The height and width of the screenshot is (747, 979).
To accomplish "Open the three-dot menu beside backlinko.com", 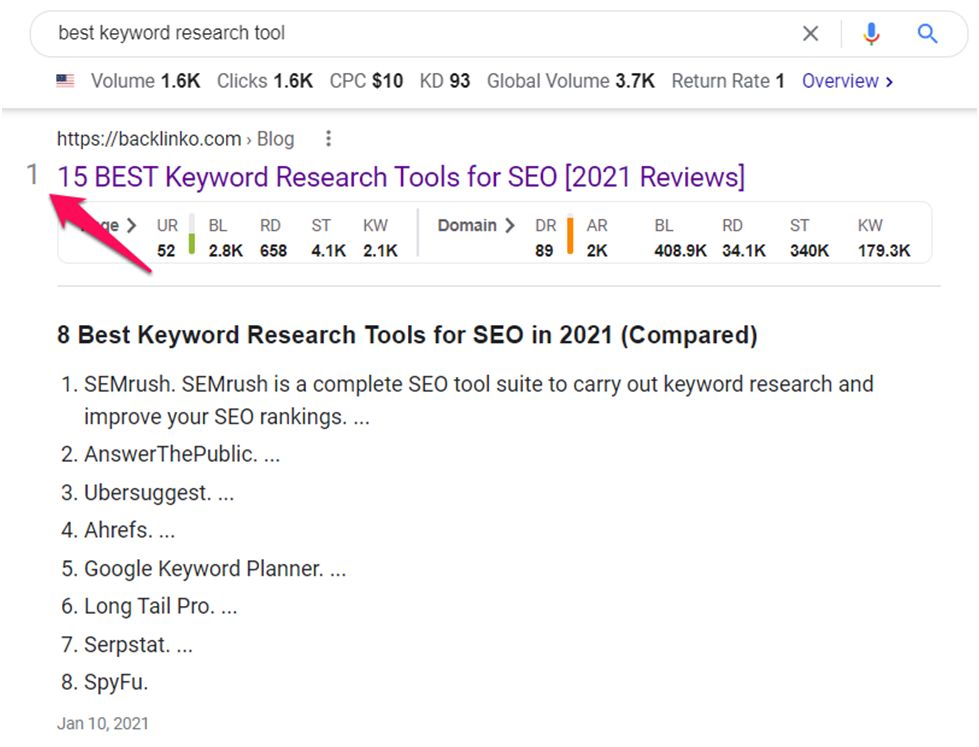I will point(328,139).
